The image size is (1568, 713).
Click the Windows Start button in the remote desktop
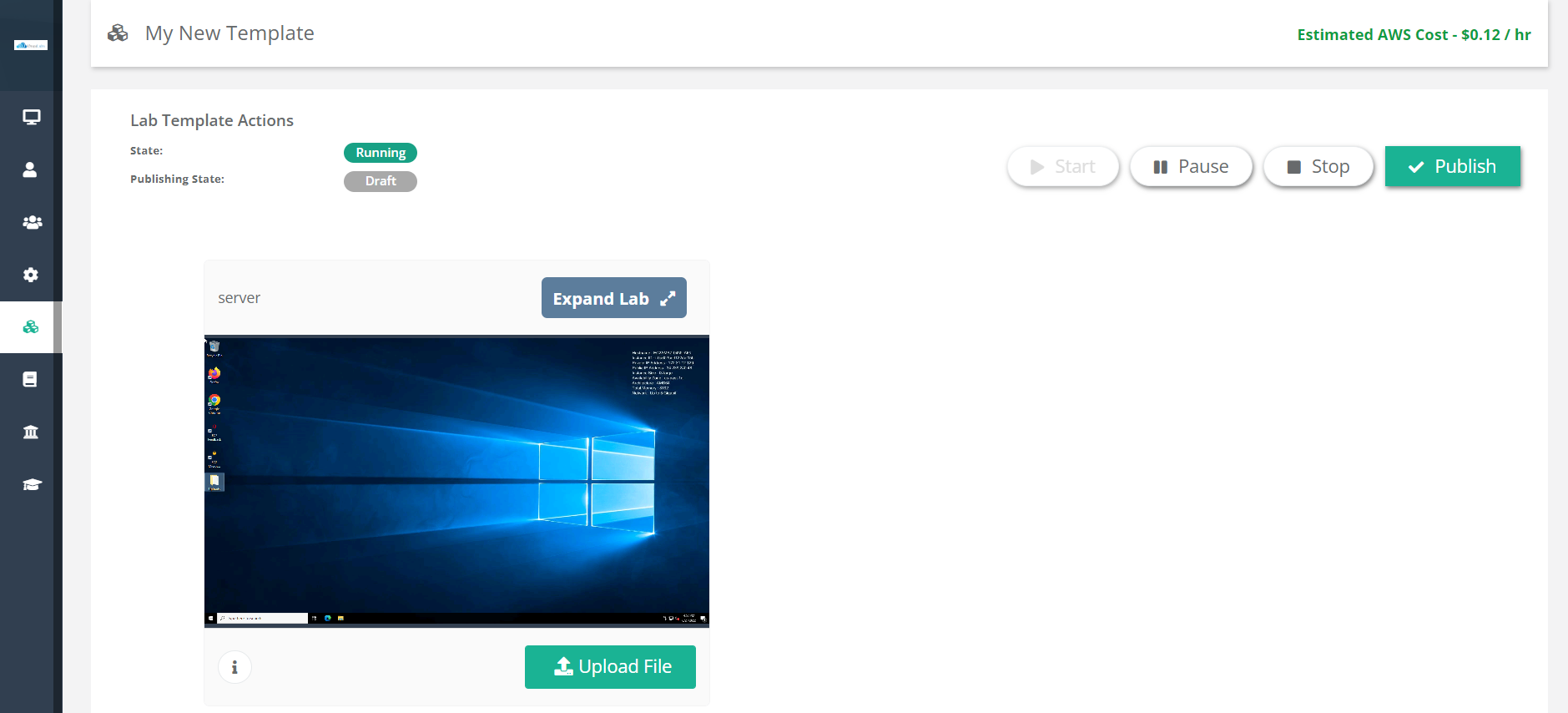click(210, 619)
